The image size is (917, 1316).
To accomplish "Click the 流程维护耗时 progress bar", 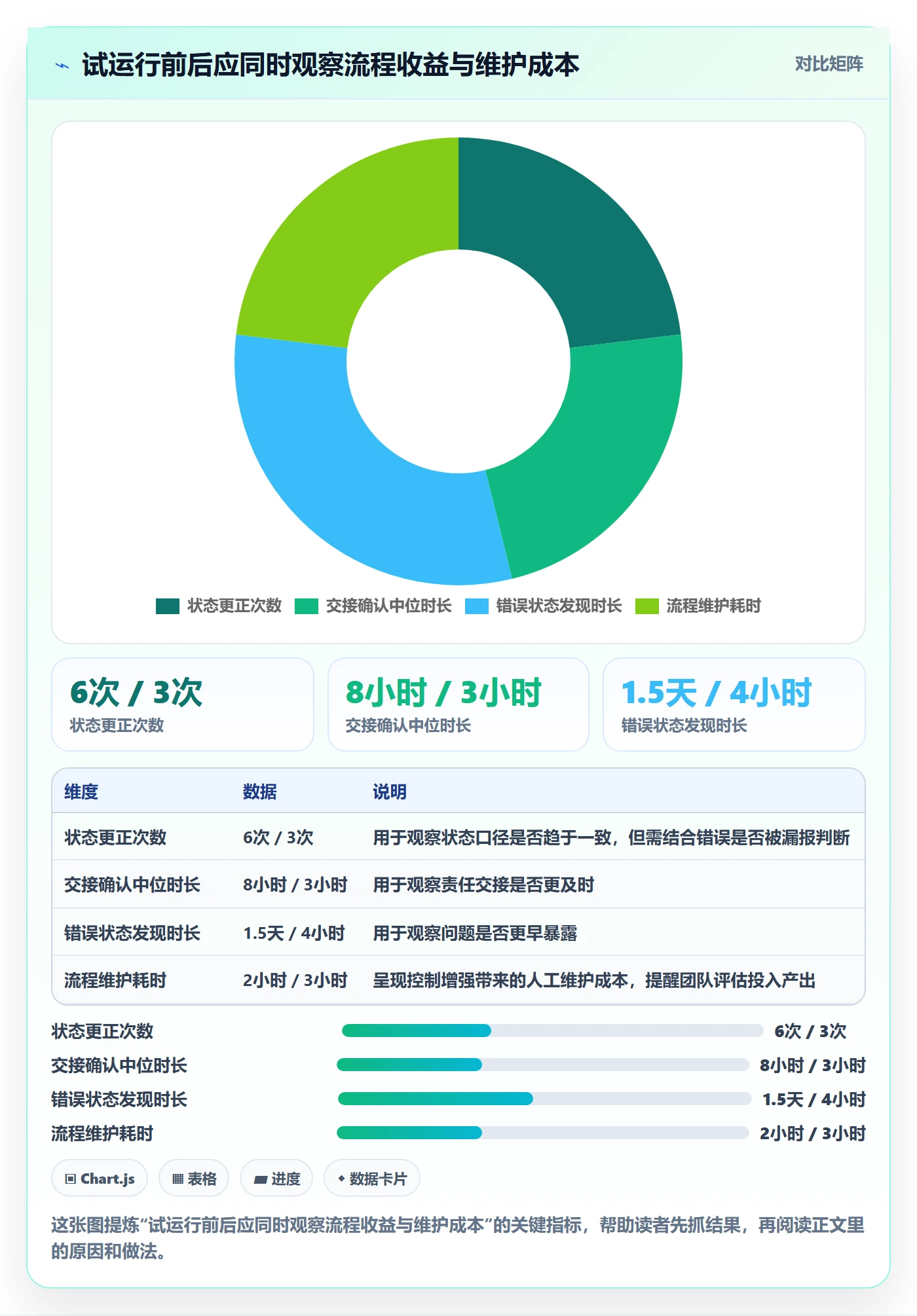I will point(543,1133).
